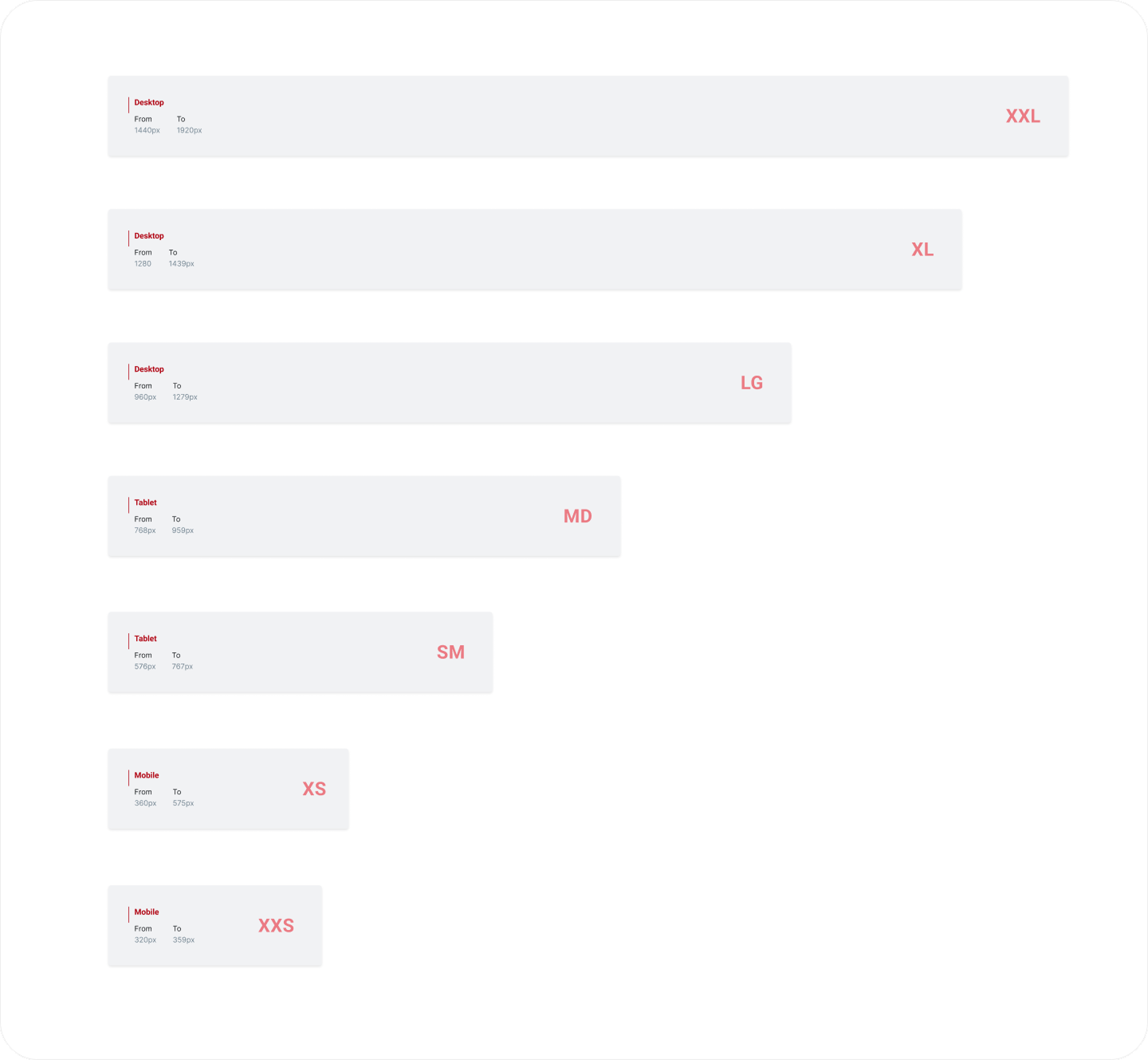Click the XXL breakpoint label

(1023, 116)
